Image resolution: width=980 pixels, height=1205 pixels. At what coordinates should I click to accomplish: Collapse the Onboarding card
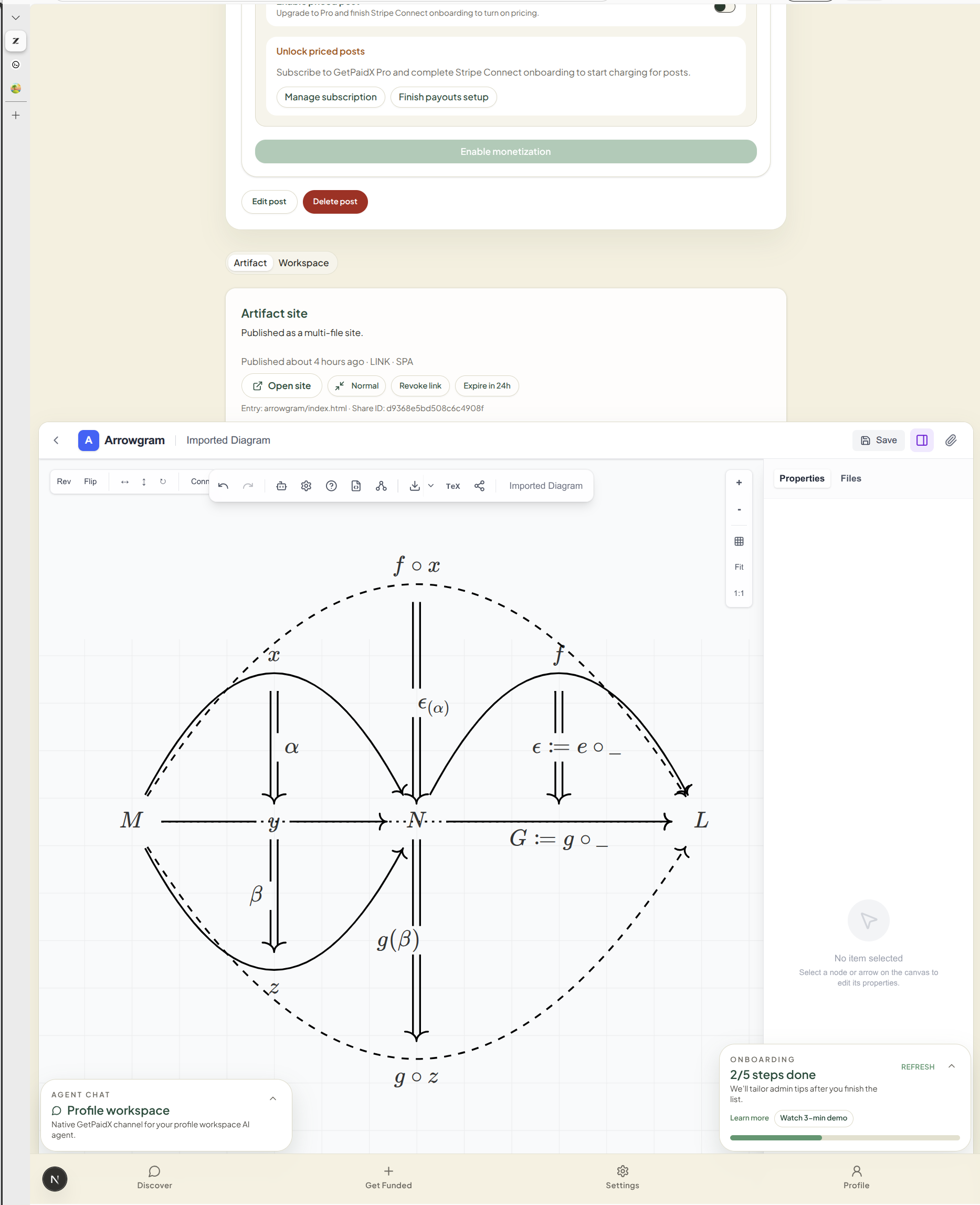952,1067
